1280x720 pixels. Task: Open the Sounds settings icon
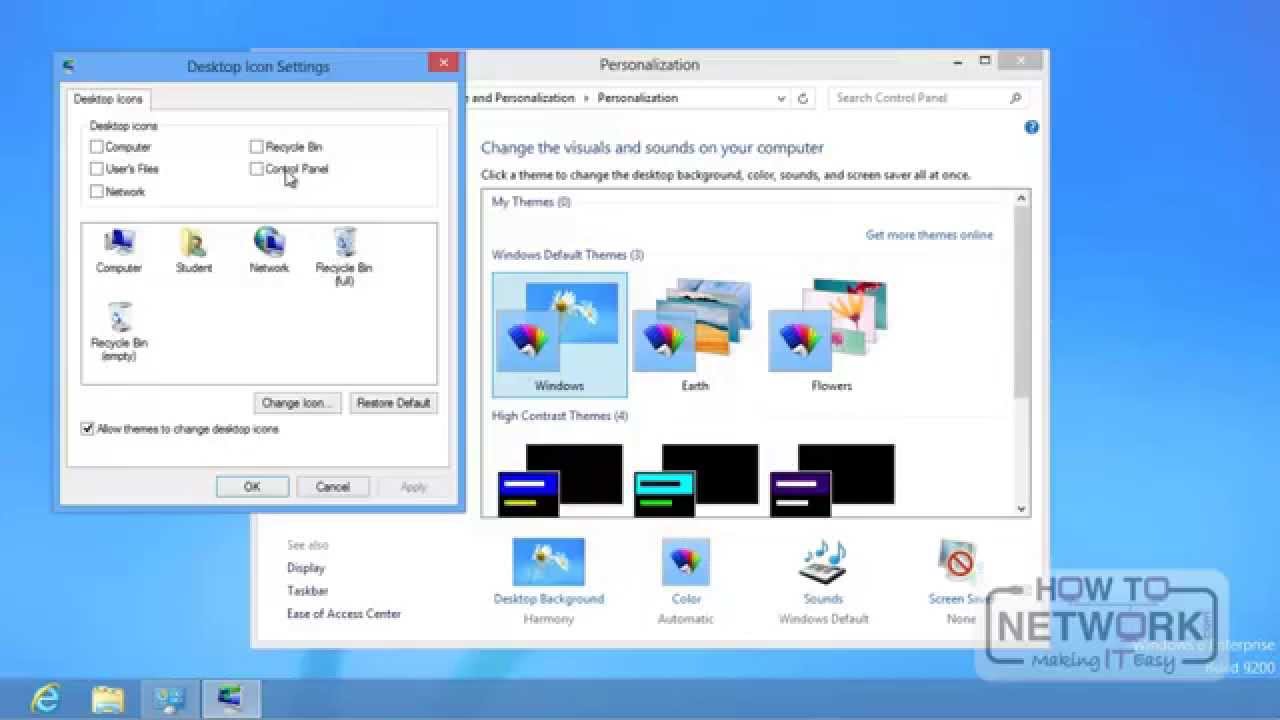click(x=823, y=562)
